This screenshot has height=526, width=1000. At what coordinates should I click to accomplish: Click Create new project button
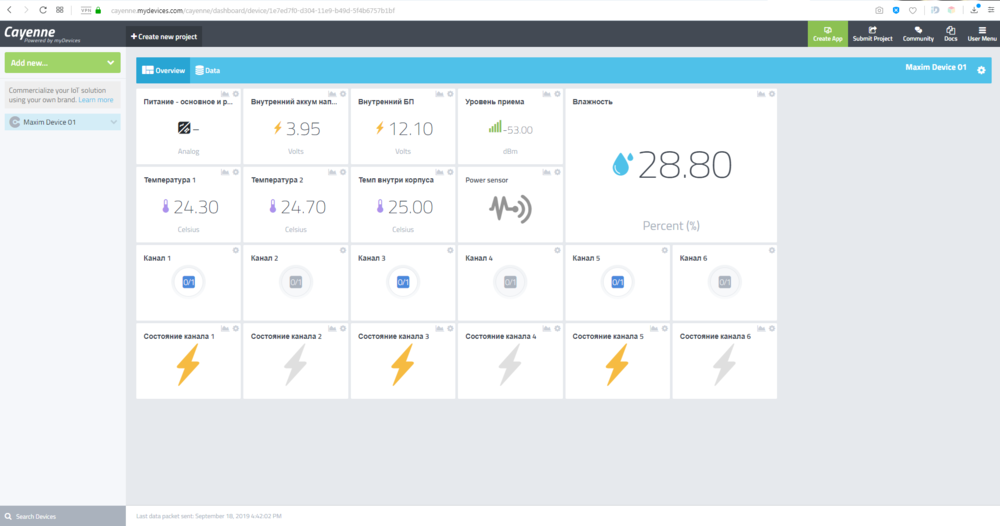164,36
